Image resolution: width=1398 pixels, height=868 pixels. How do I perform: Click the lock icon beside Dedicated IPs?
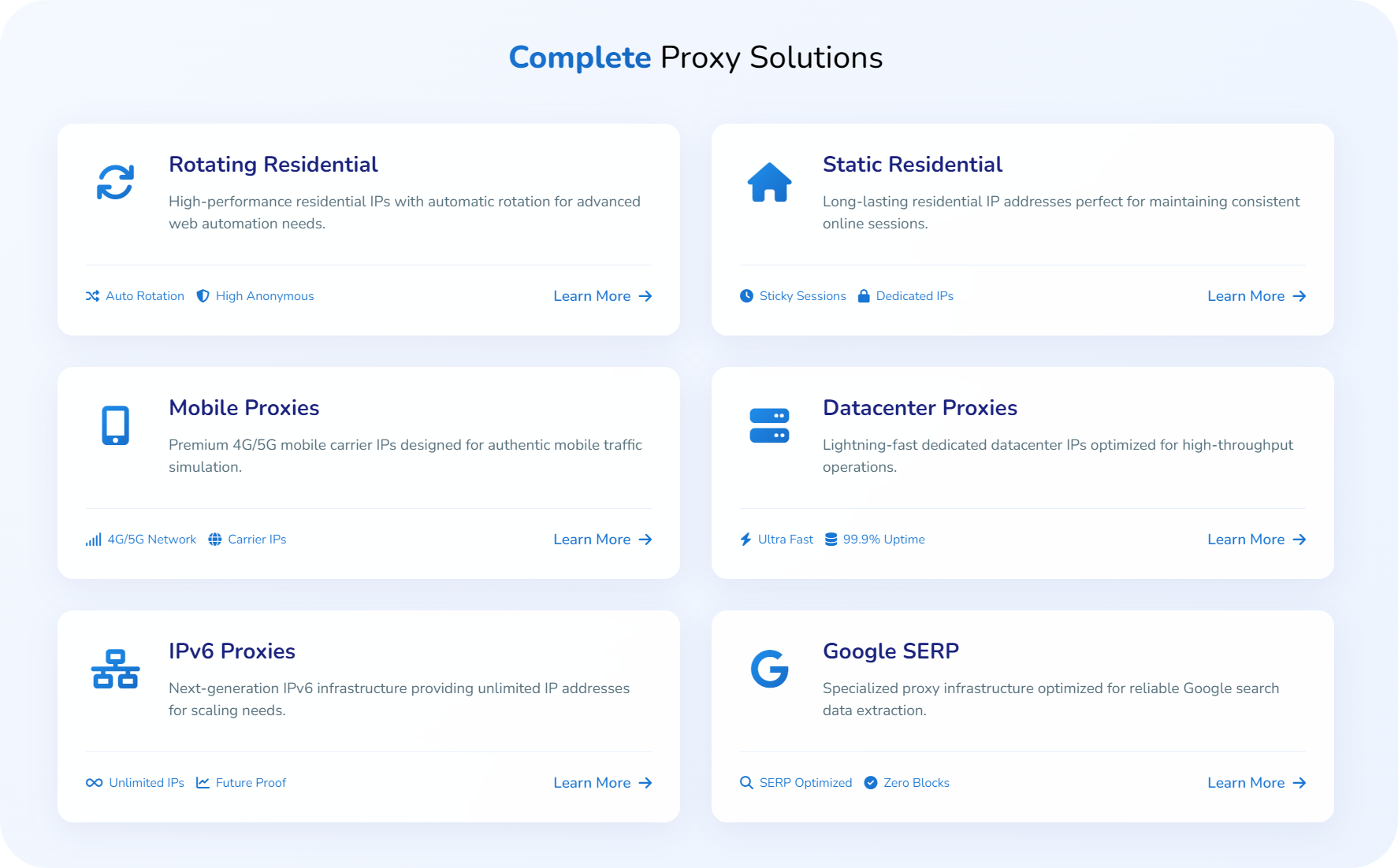click(864, 296)
